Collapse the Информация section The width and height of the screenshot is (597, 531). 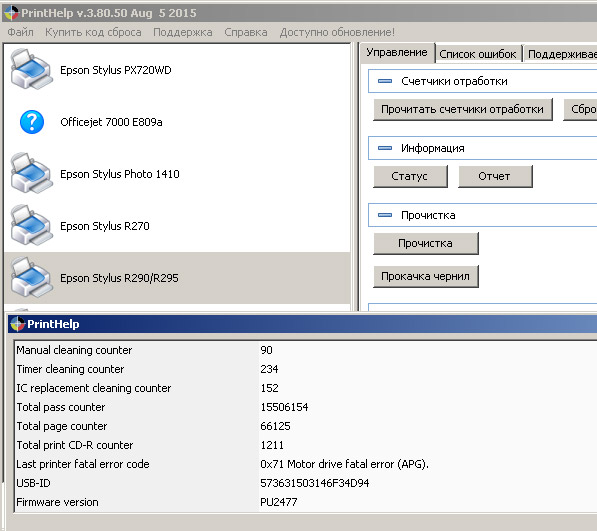(385, 148)
